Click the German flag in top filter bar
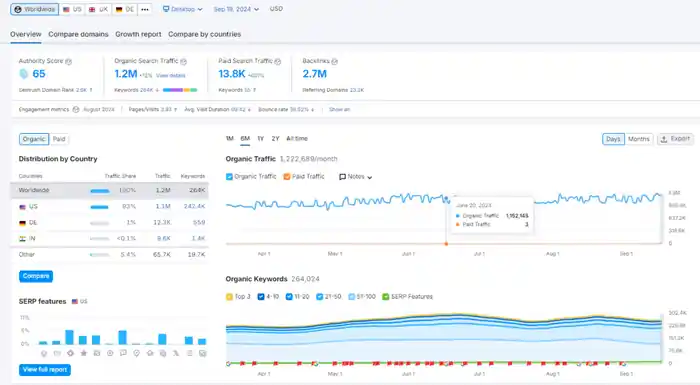Screen dimensions: 700x385 [119, 9]
